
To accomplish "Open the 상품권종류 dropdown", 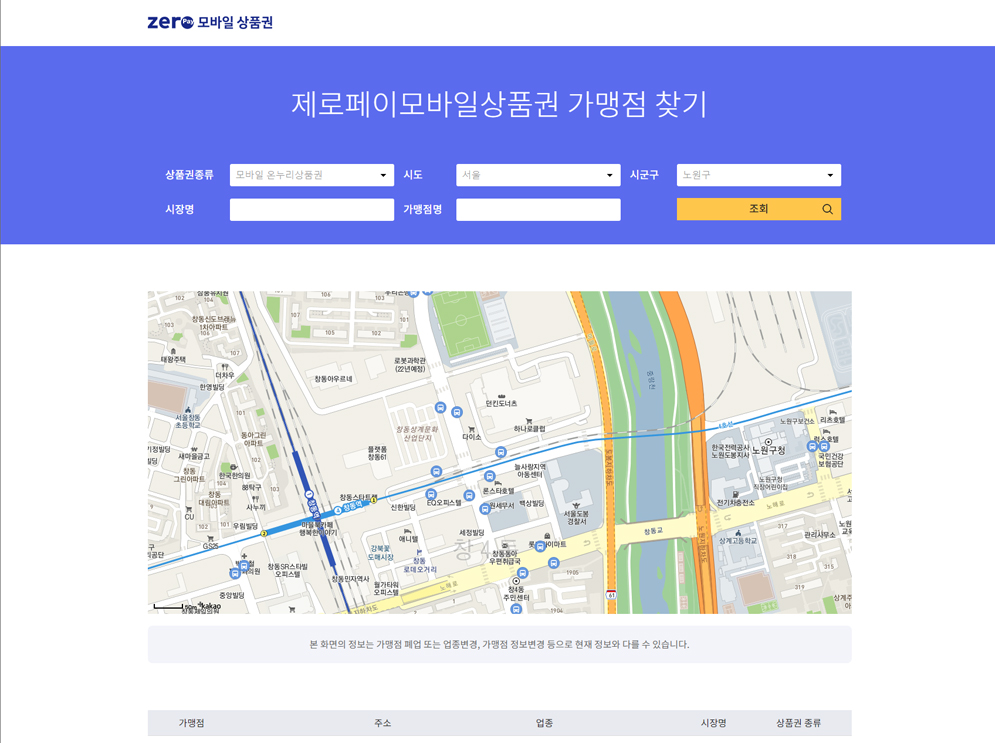I will (x=312, y=174).
